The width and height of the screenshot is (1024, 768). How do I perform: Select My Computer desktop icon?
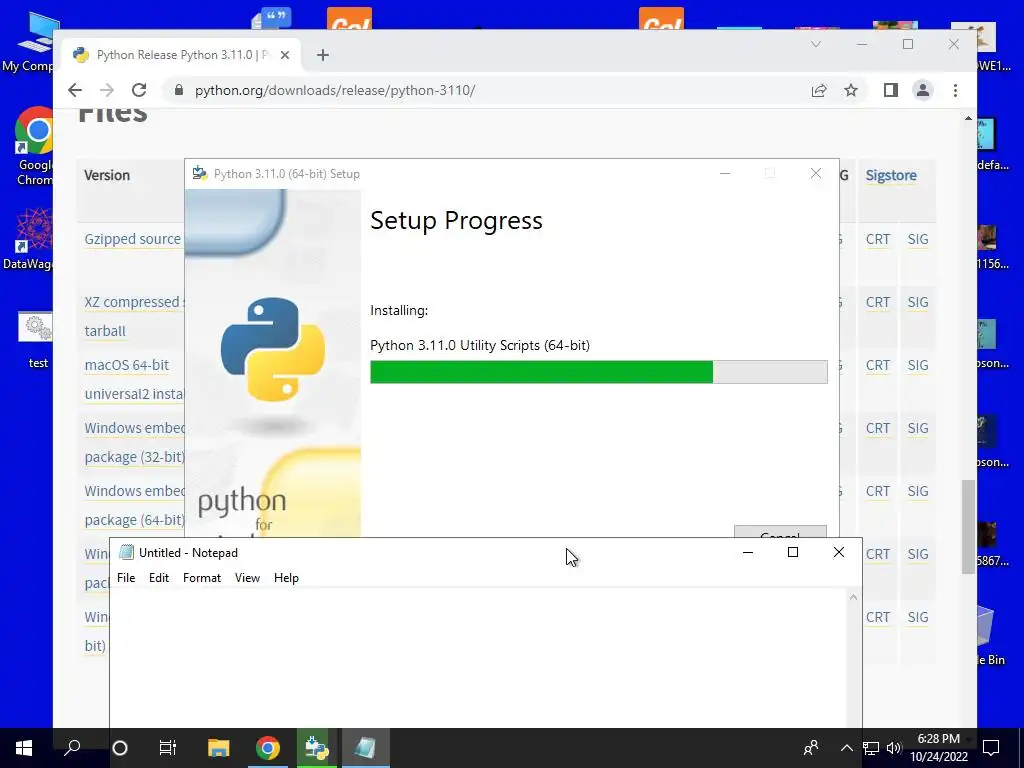coord(31,42)
